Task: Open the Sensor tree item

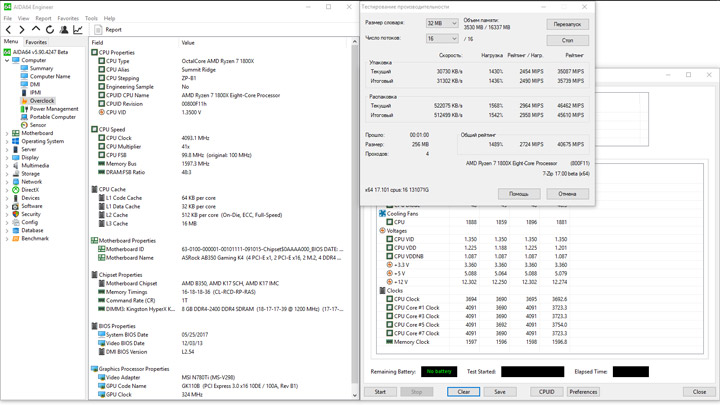Action: (38, 125)
